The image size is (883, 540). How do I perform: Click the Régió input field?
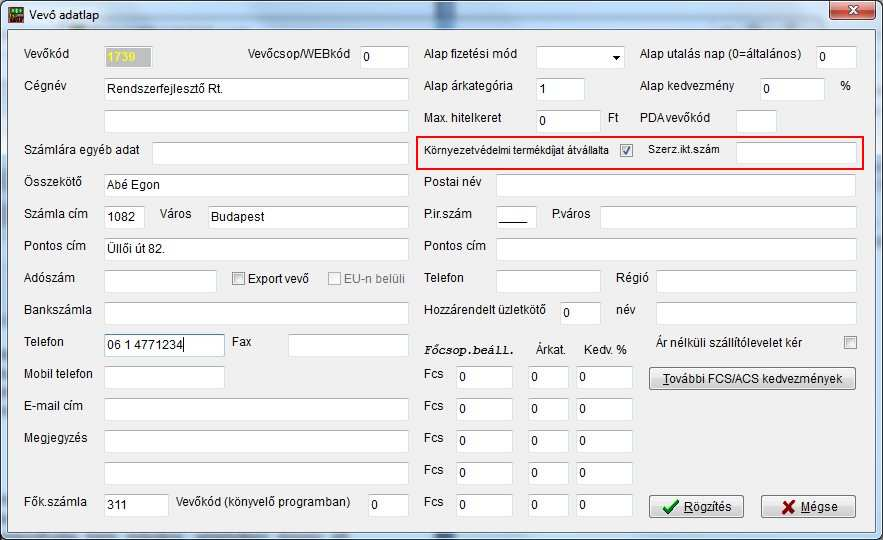[x=757, y=281]
